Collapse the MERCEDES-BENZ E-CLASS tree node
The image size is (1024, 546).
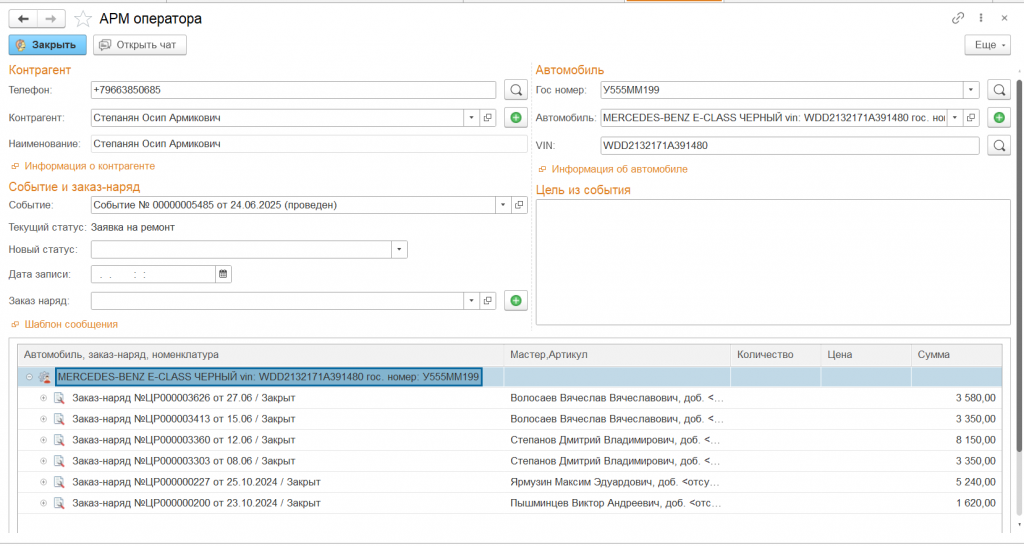pyautogui.click(x=29, y=377)
